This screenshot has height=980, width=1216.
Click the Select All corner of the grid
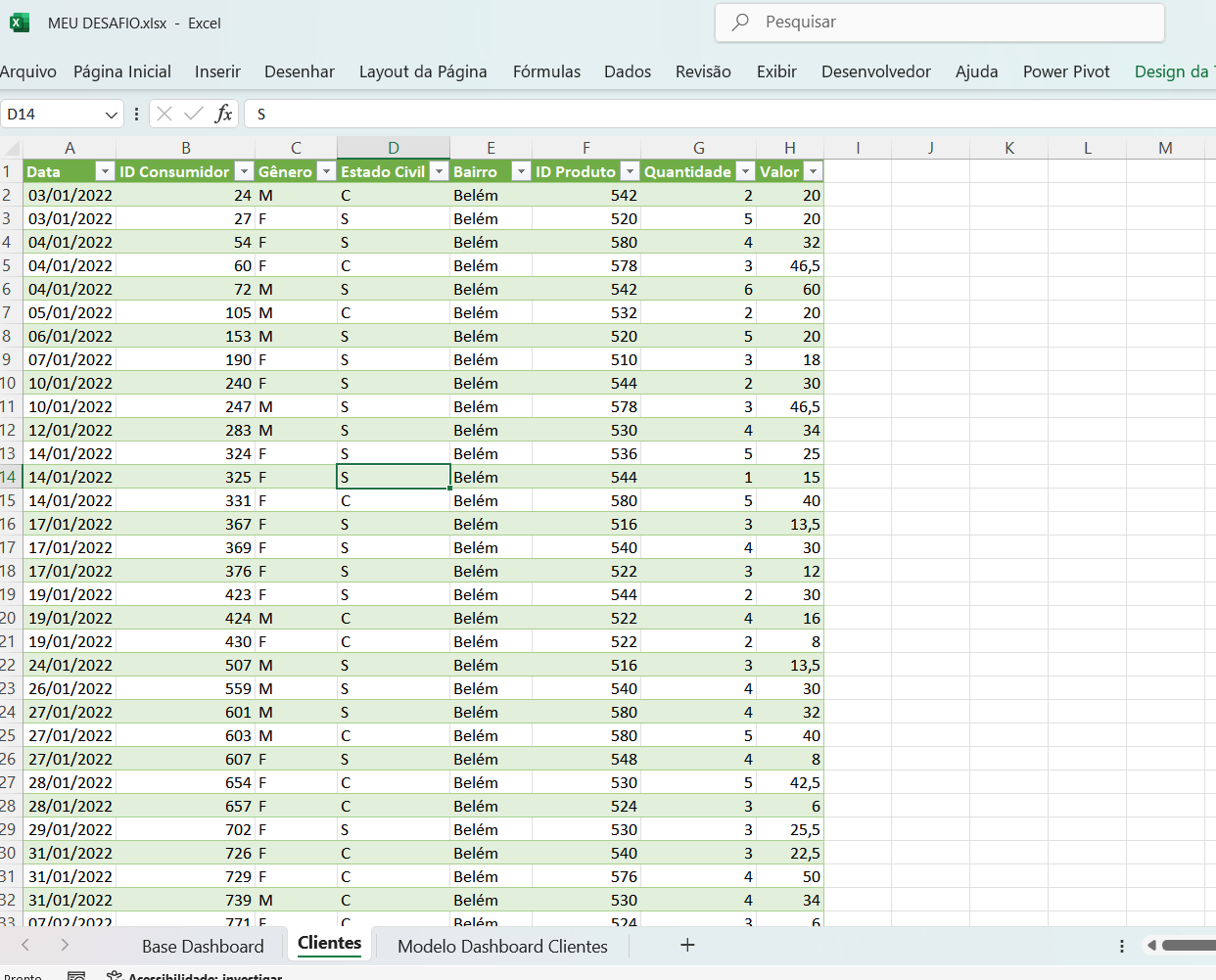coord(11,148)
